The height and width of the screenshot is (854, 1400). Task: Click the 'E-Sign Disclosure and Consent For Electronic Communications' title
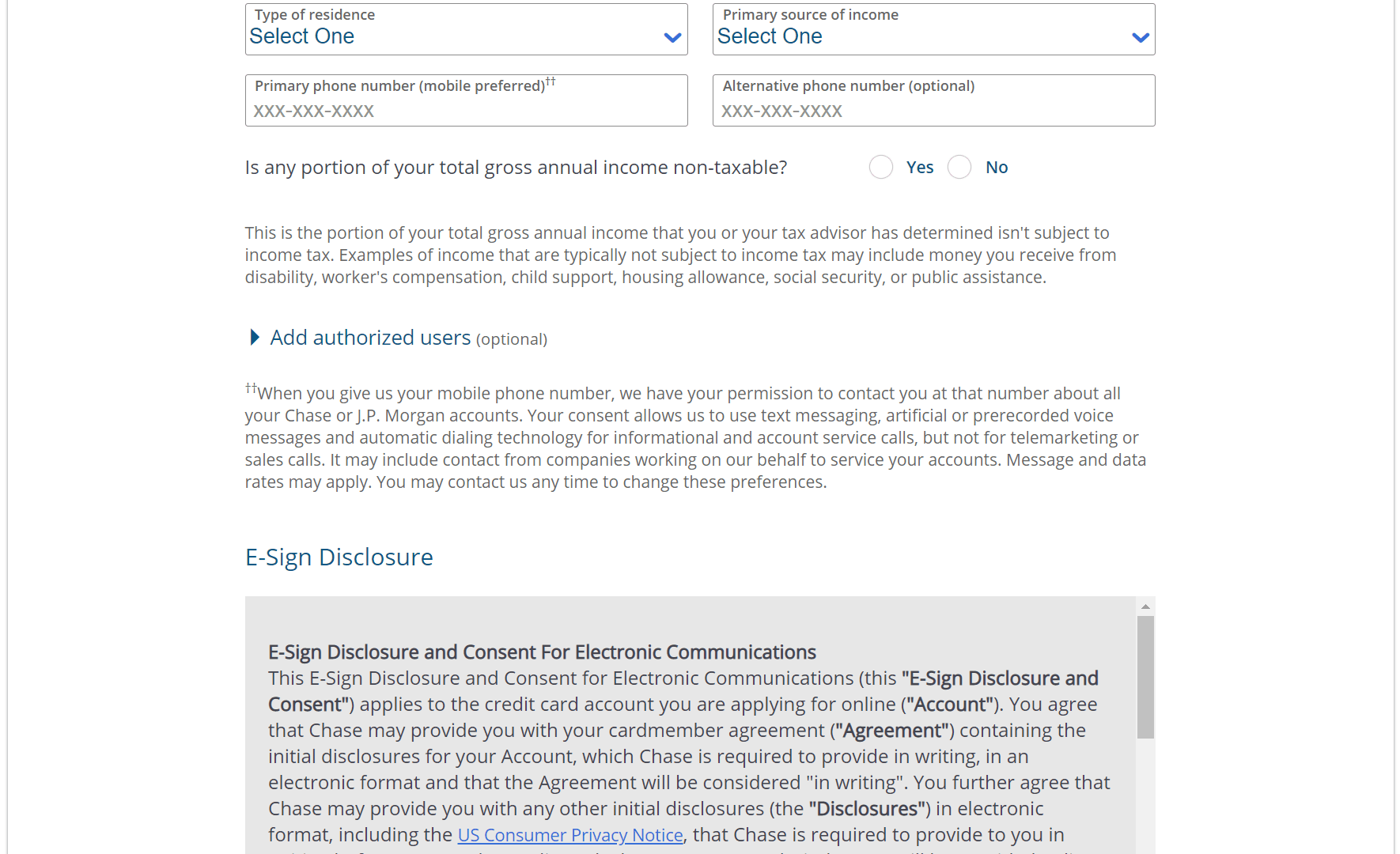tap(542, 652)
